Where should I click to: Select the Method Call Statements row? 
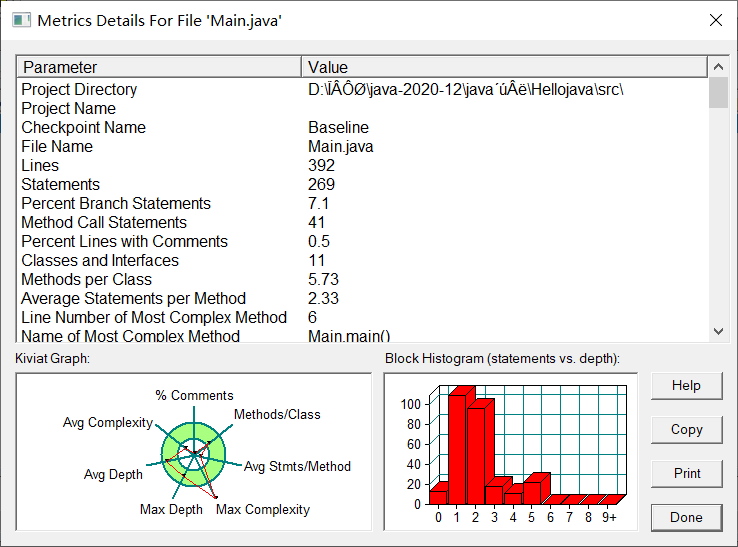[x=362, y=222]
